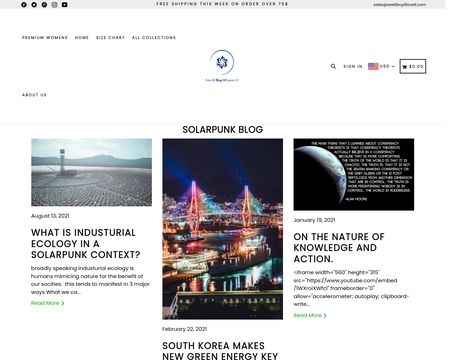This screenshot has width=450, height=360.
Task: Click Sign In link
Action: tap(353, 66)
